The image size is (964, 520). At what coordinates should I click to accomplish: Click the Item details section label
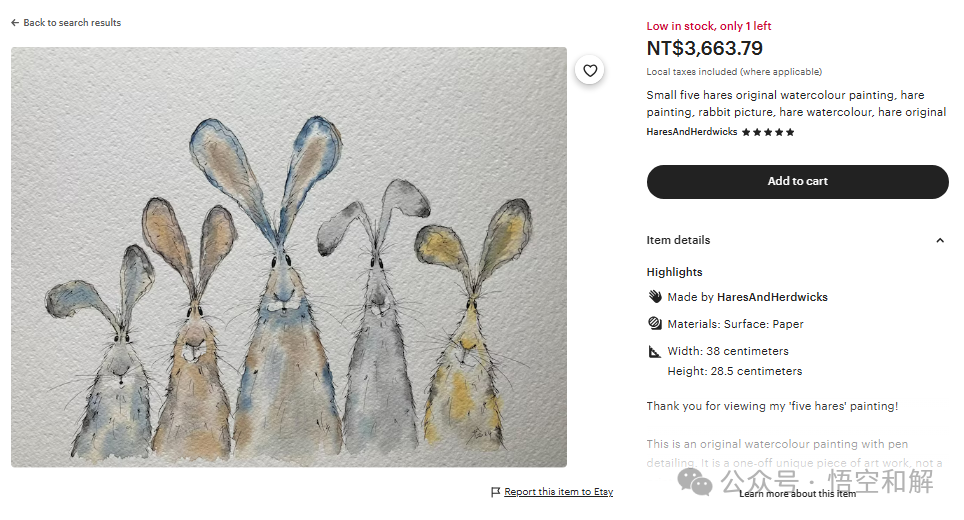(x=678, y=241)
